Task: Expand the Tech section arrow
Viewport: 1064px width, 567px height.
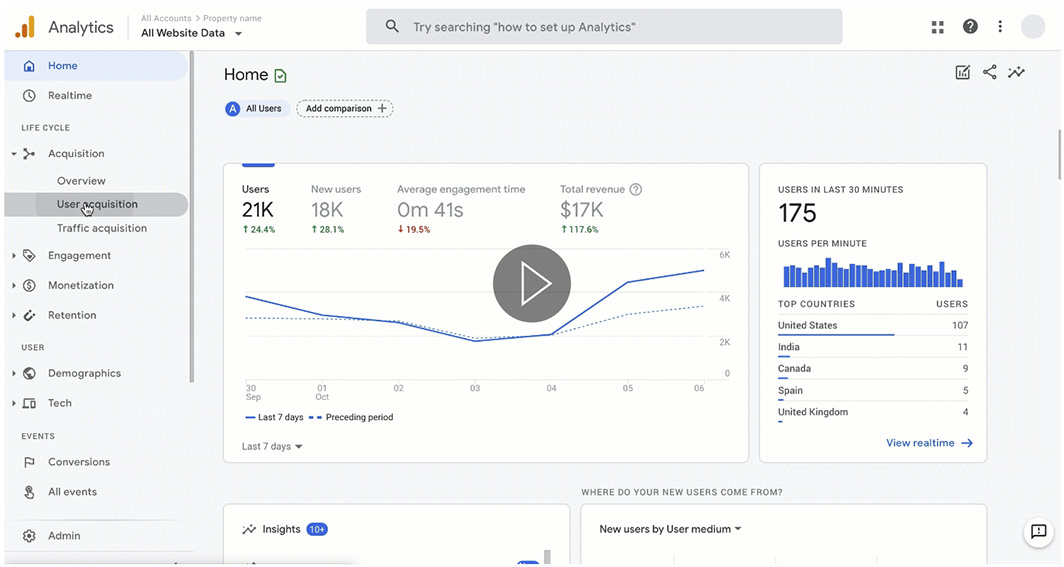Action: (x=14, y=404)
